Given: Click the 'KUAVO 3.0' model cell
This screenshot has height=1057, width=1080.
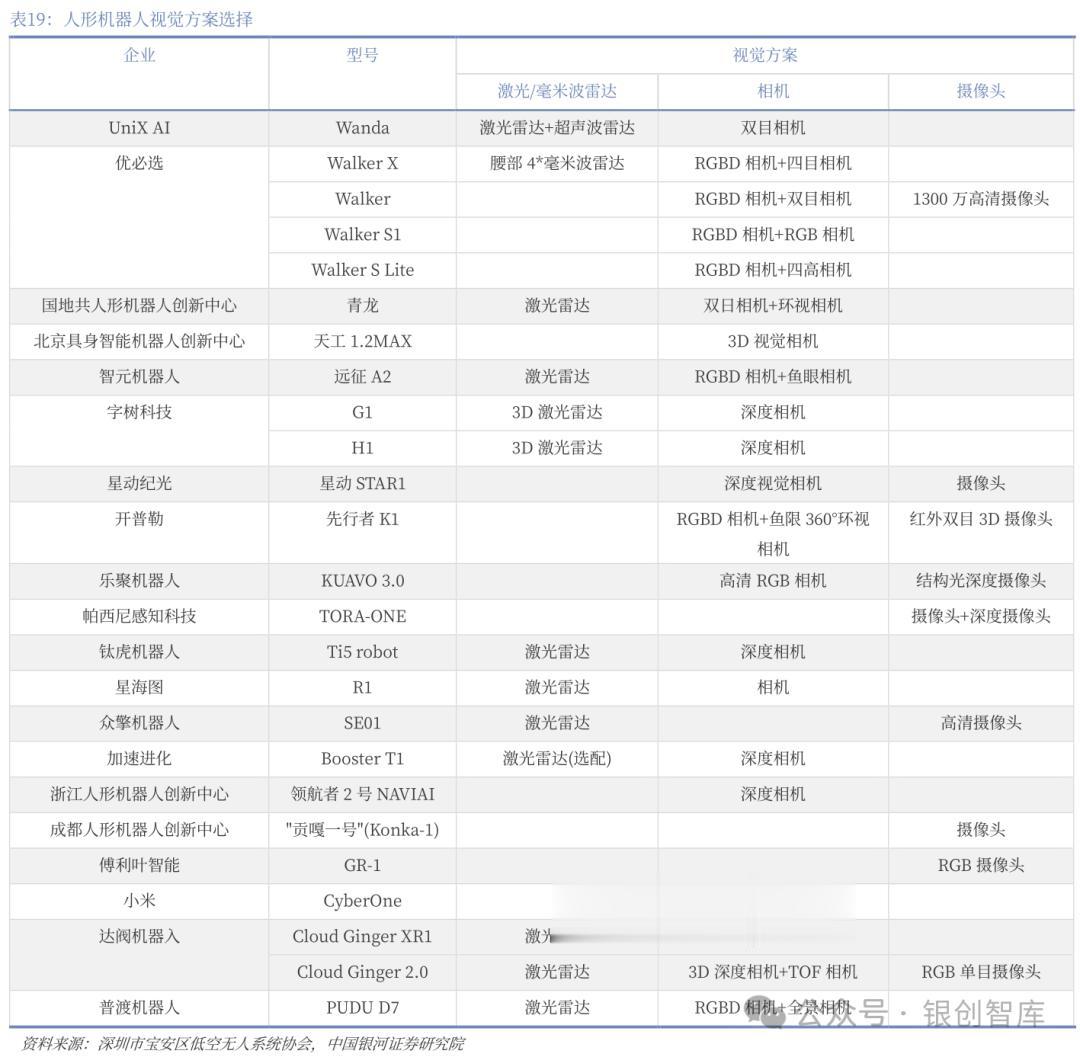Looking at the screenshot, I should (362, 581).
